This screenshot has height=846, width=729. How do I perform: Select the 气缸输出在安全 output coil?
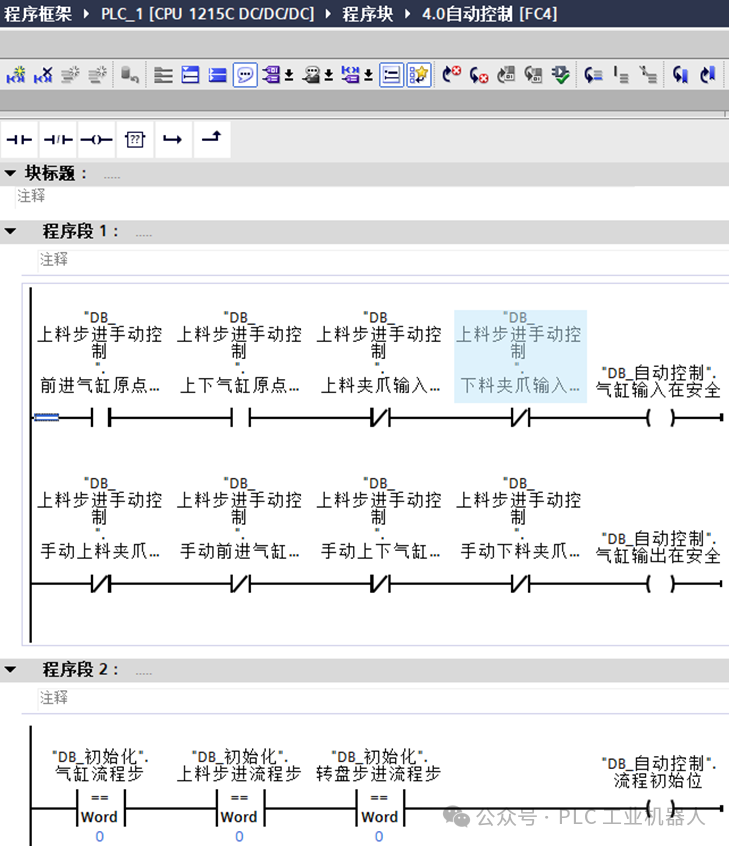tap(661, 583)
